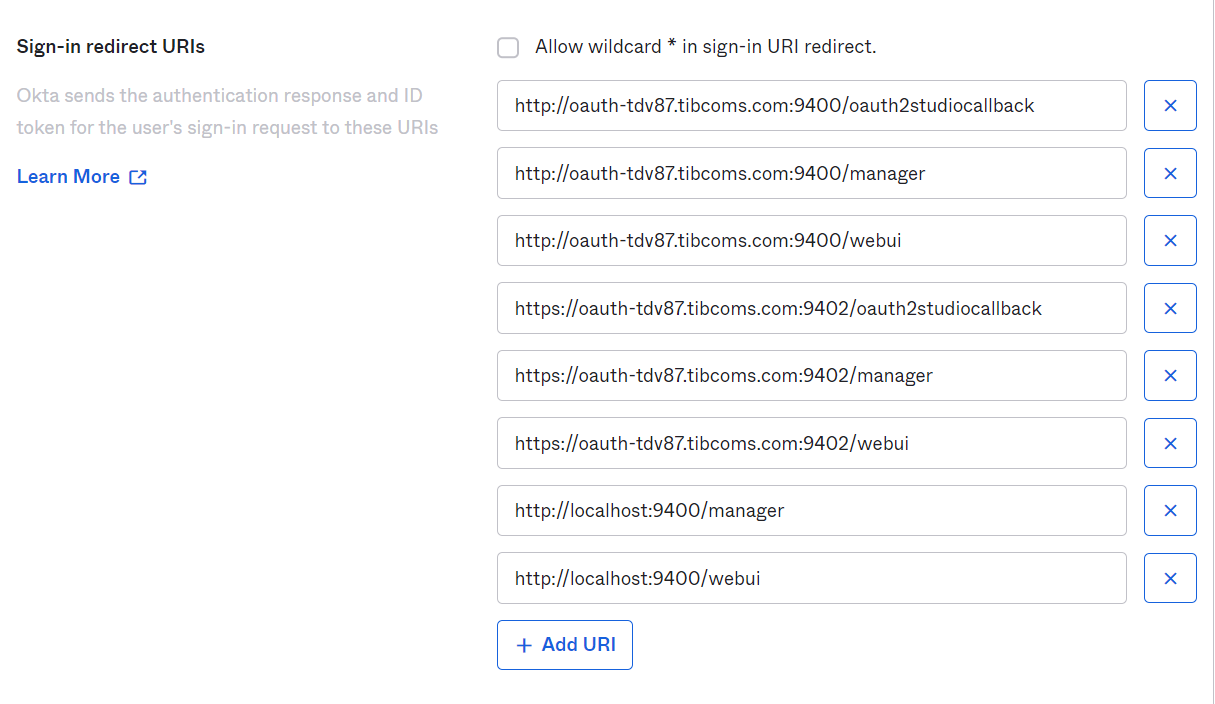
Task: Focus the localhost:9400/webui URI field
Action: click(x=812, y=578)
